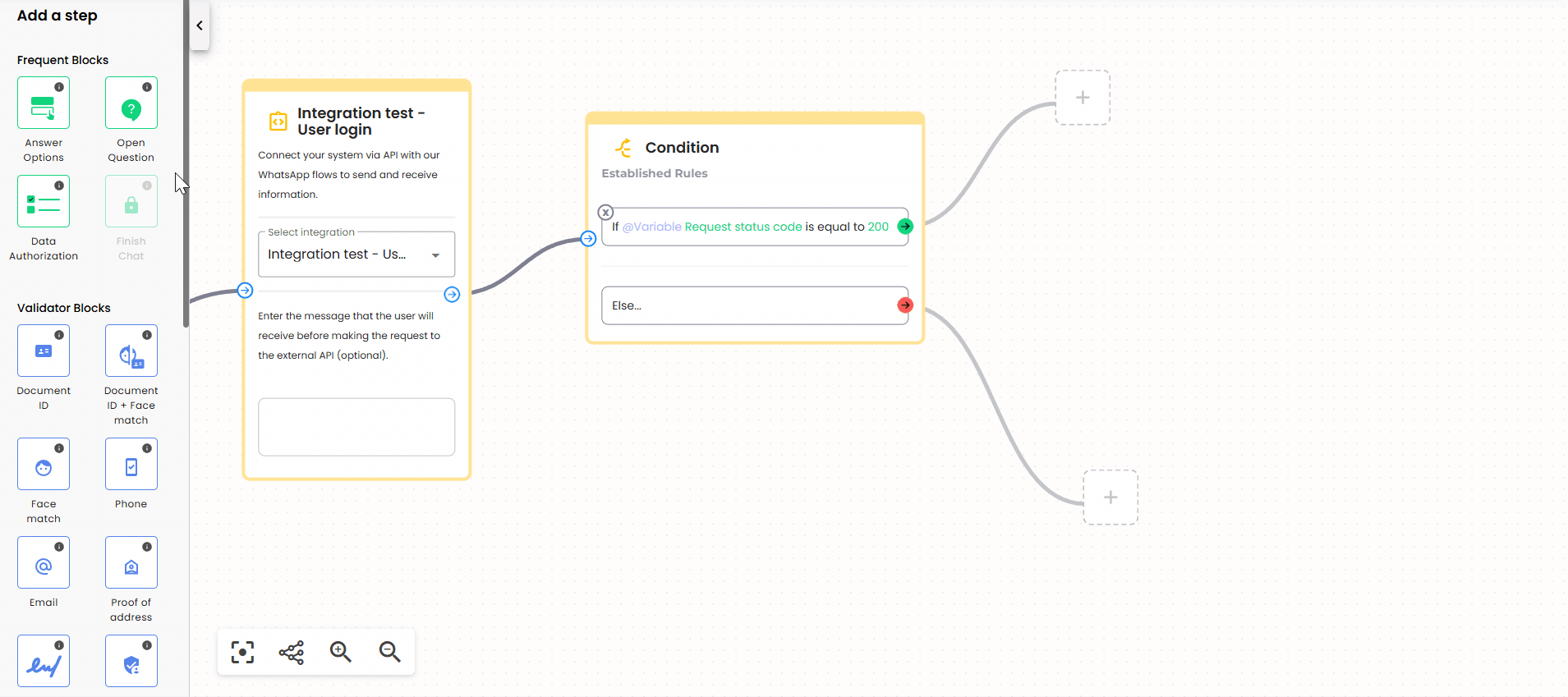1568x697 pixels.
Task: Choose the Proof of address block
Action: (x=131, y=563)
